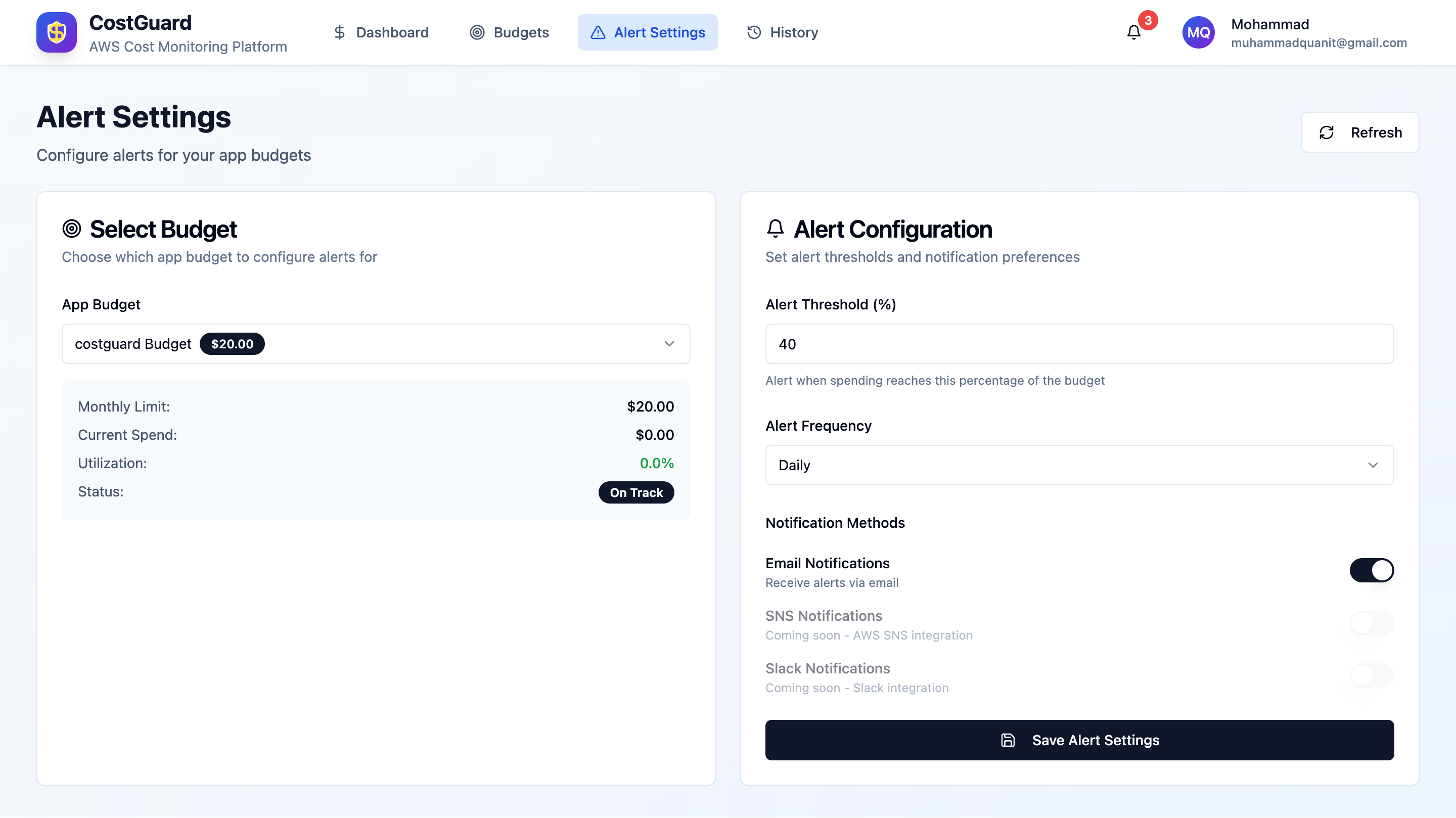Open the Budgets tab
Image resolution: width=1456 pixels, height=818 pixels.
click(x=509, y=33)
